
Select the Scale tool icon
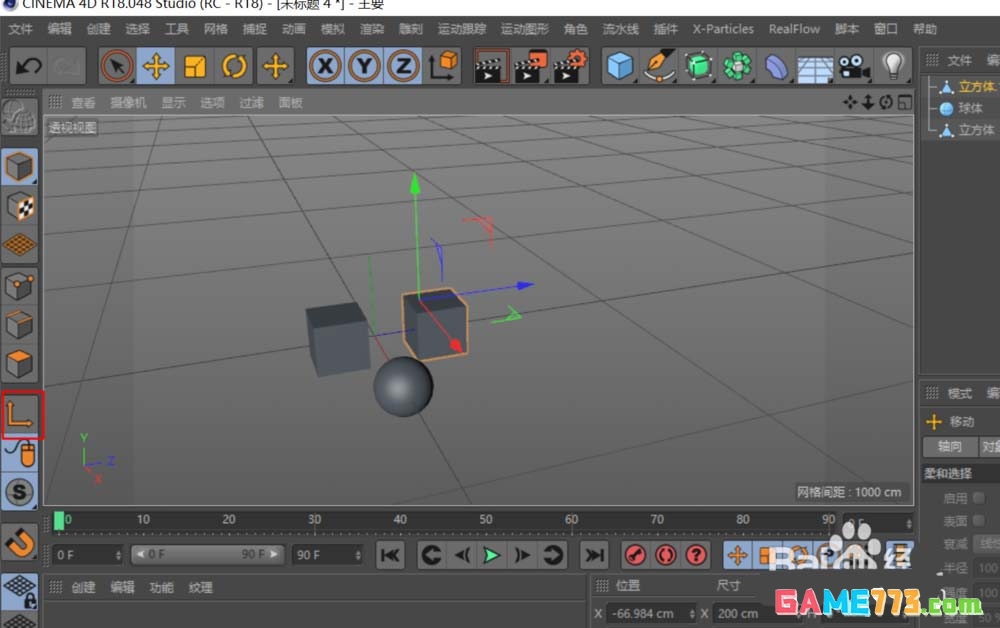(x=195, y=66)
